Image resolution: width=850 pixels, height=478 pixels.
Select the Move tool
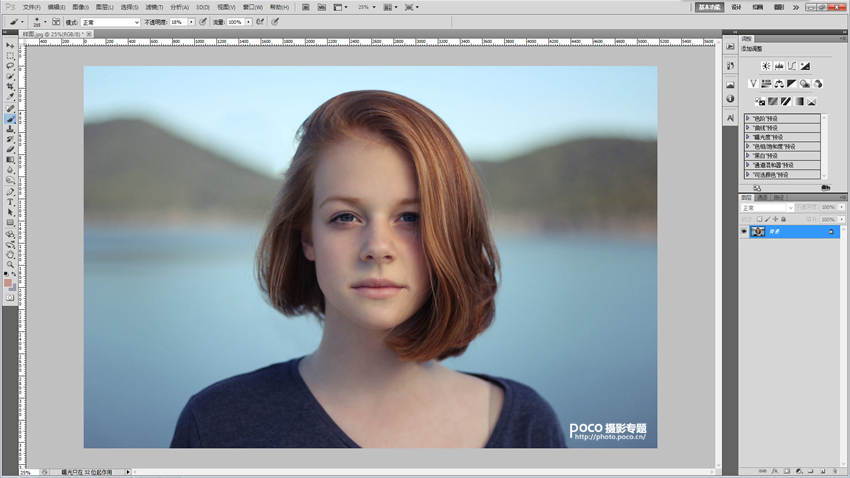point(10,46)
